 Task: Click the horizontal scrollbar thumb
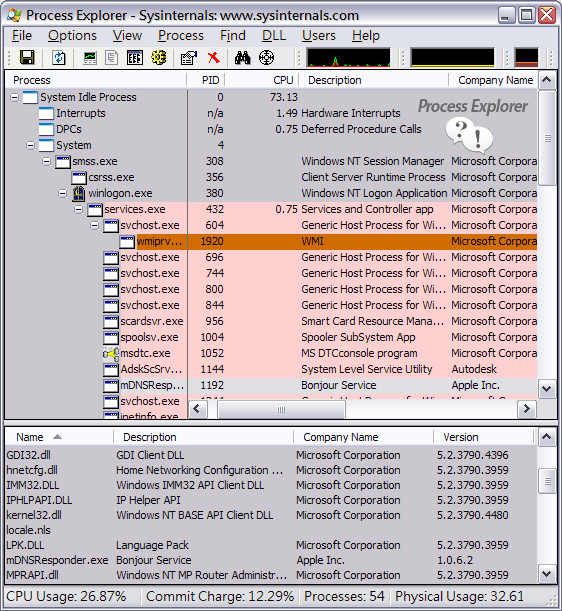tap(281, 409)
